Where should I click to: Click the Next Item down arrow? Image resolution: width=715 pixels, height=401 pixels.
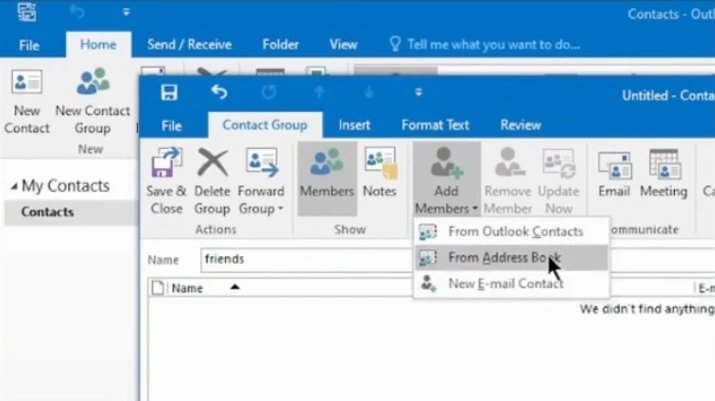click(x=369, y=92)
